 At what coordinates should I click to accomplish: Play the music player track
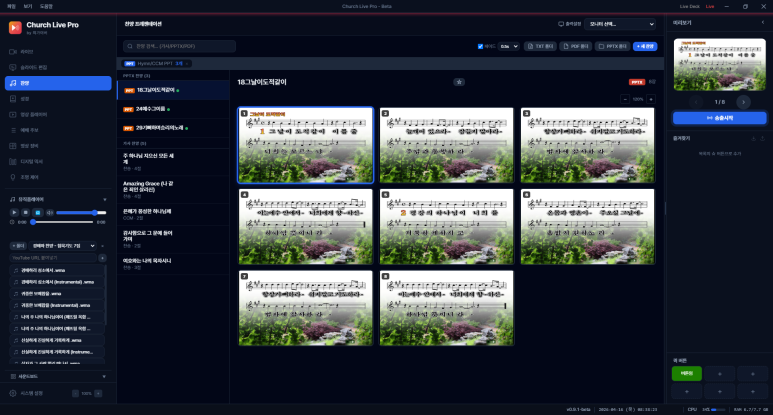tap(14, 212)
